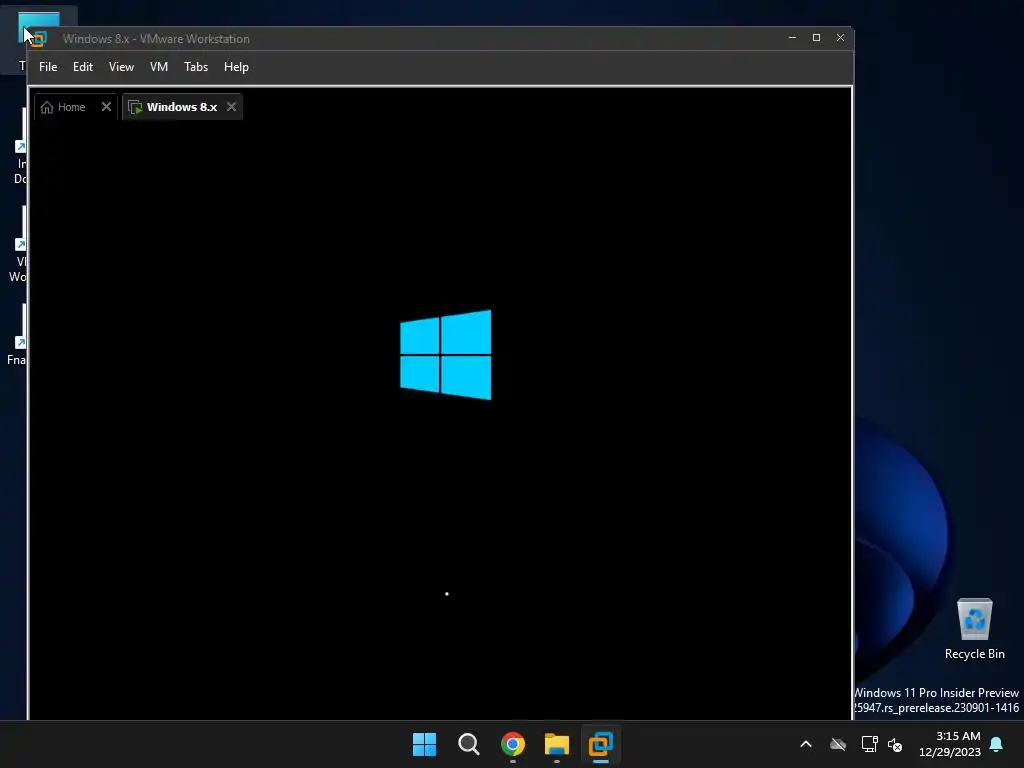Open the clock and date flyout

point(950,744)
